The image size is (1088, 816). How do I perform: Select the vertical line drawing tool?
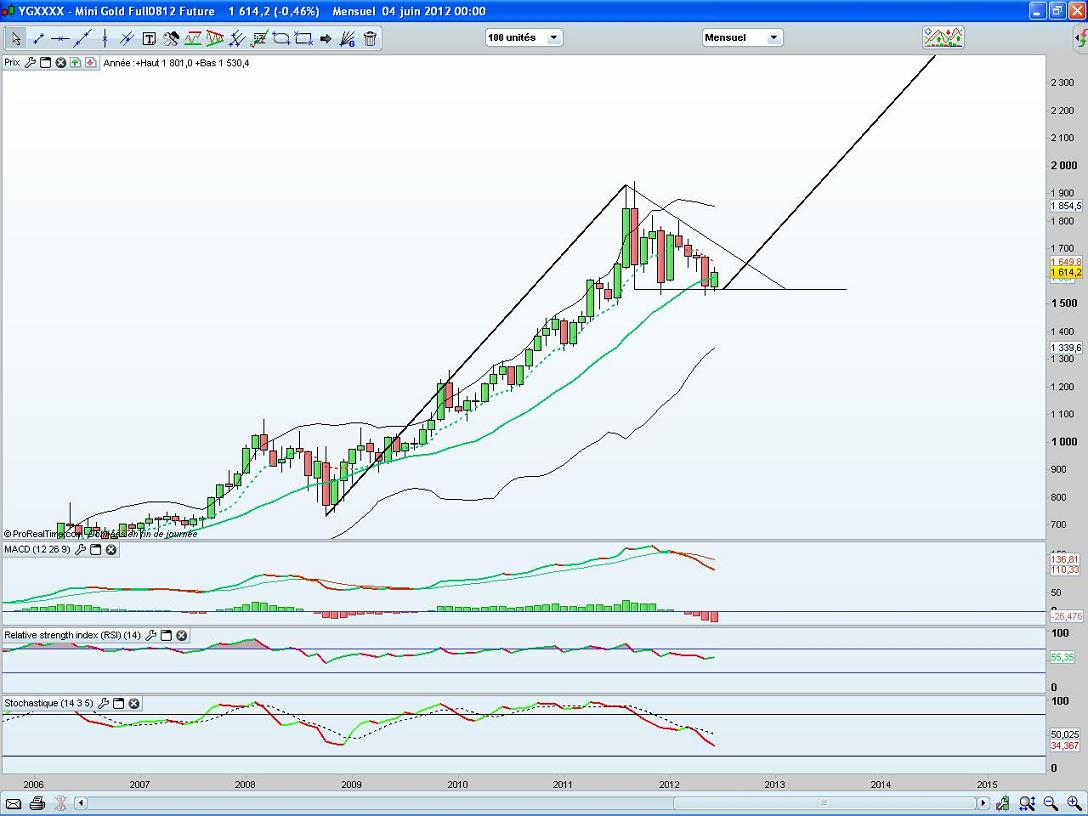coord(105,39)
